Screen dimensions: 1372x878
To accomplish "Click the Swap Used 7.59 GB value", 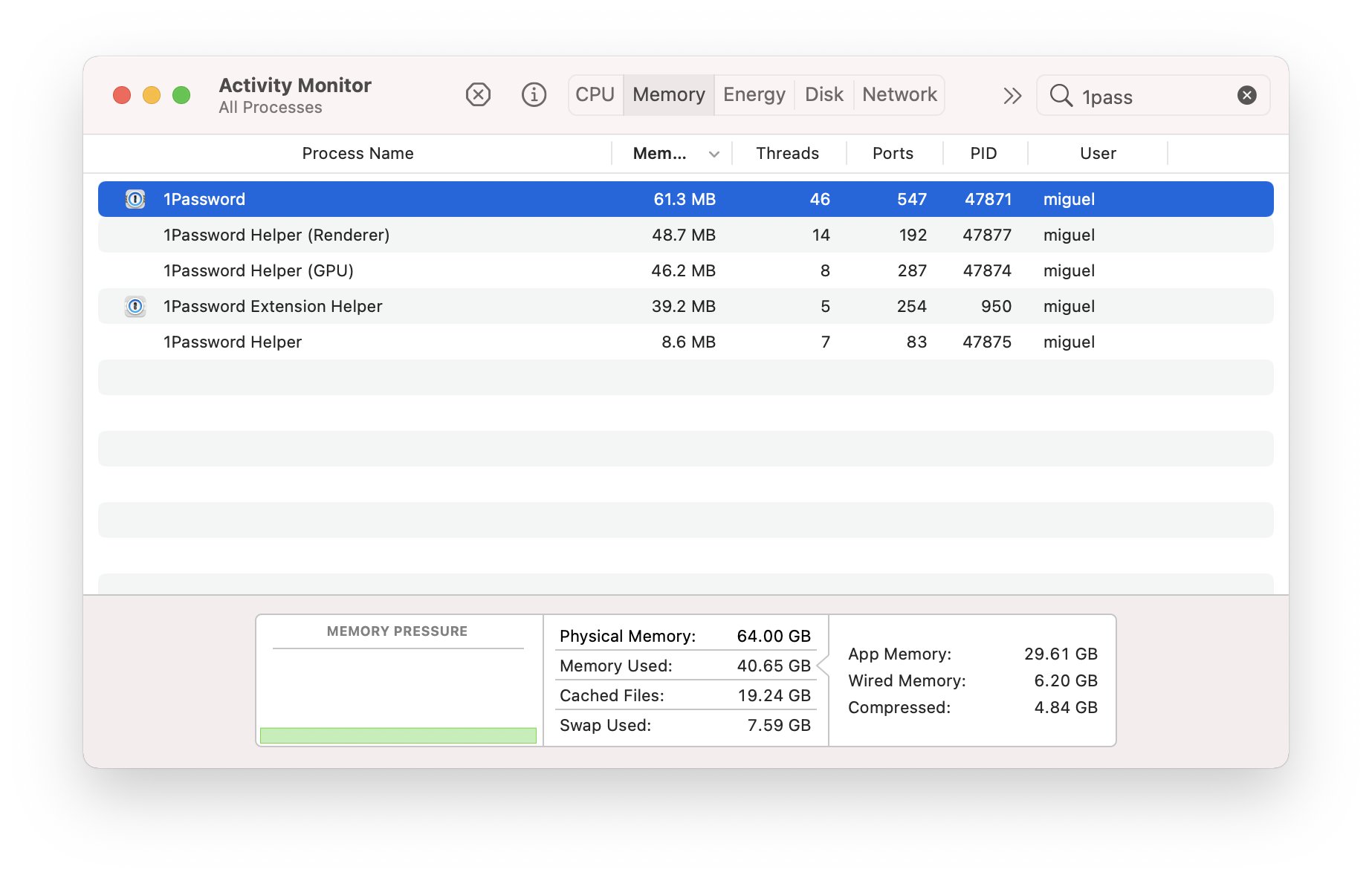I will 779,725.
